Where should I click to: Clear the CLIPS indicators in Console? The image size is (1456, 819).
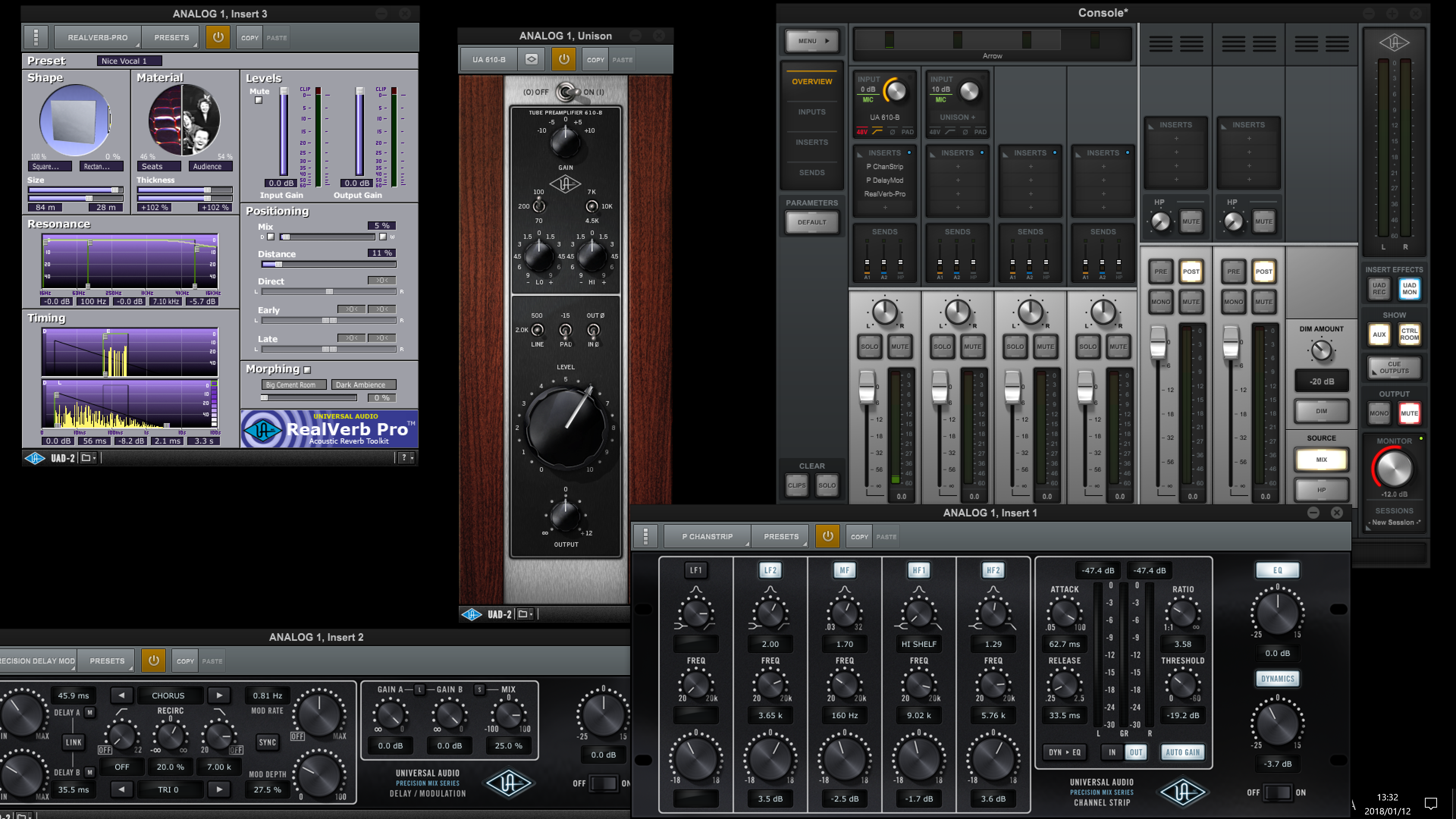tap(796, 485)
